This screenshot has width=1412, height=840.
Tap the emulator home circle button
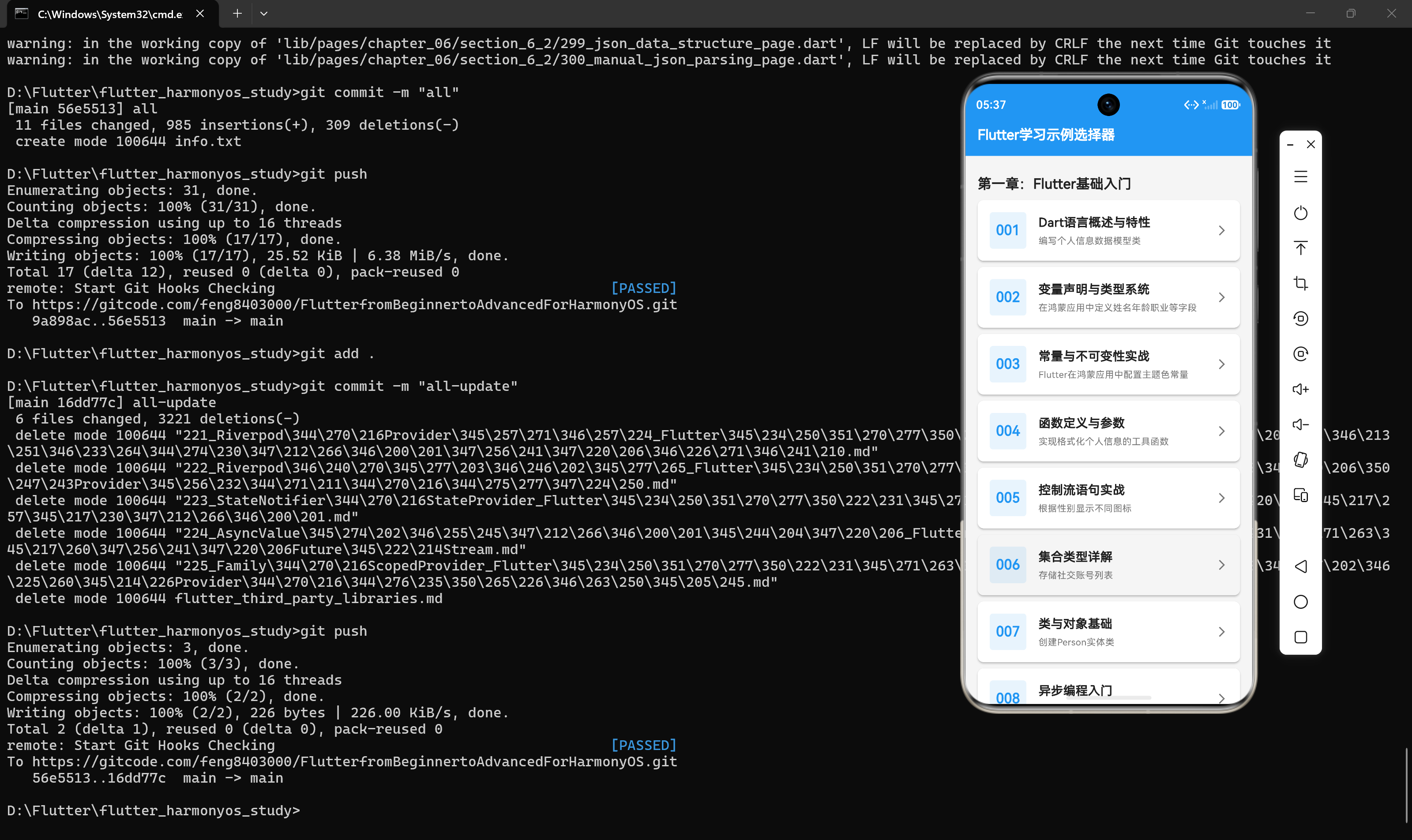[1300, 602]
